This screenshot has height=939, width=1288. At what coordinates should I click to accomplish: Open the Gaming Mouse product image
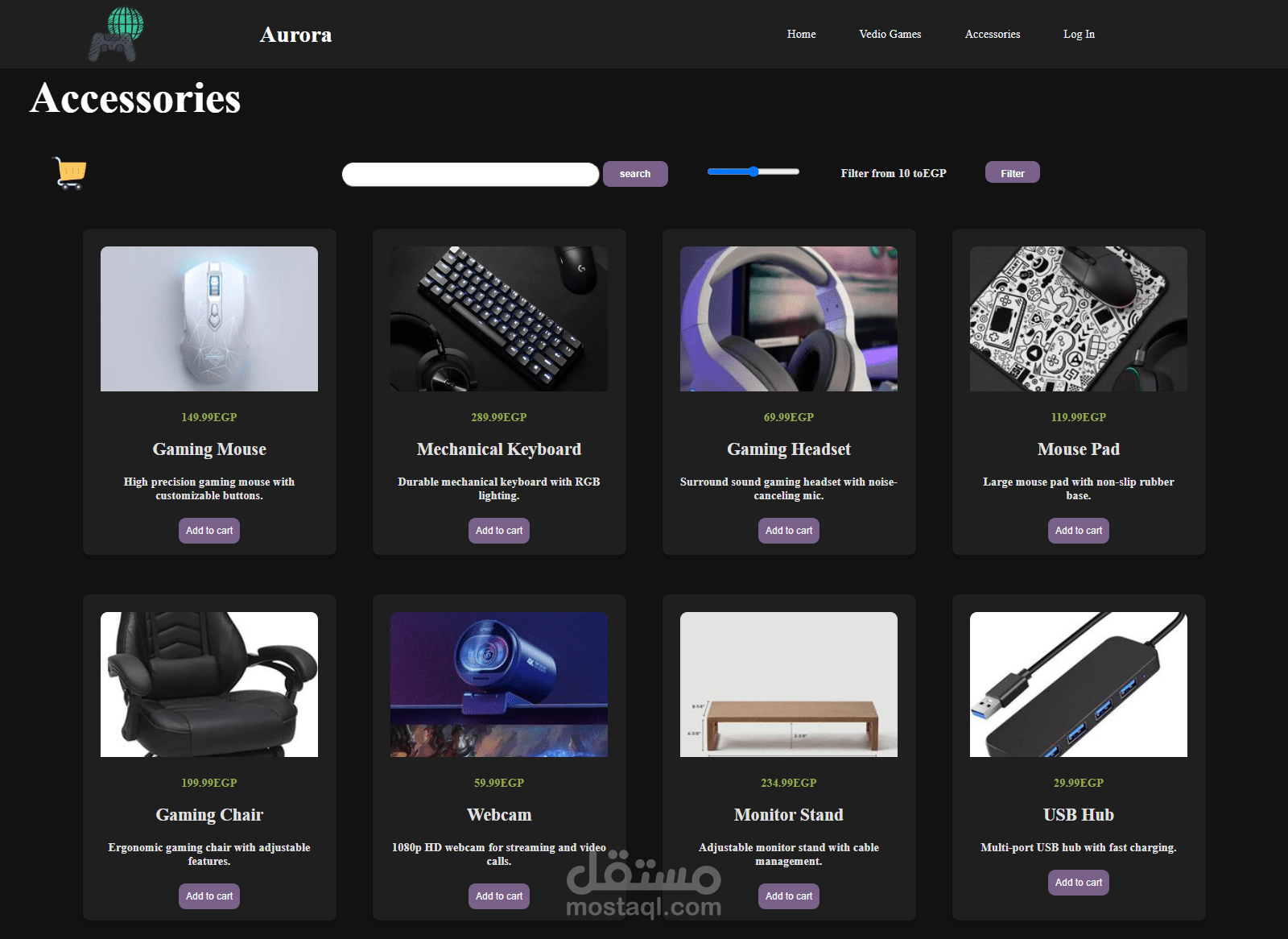(209, 319)
